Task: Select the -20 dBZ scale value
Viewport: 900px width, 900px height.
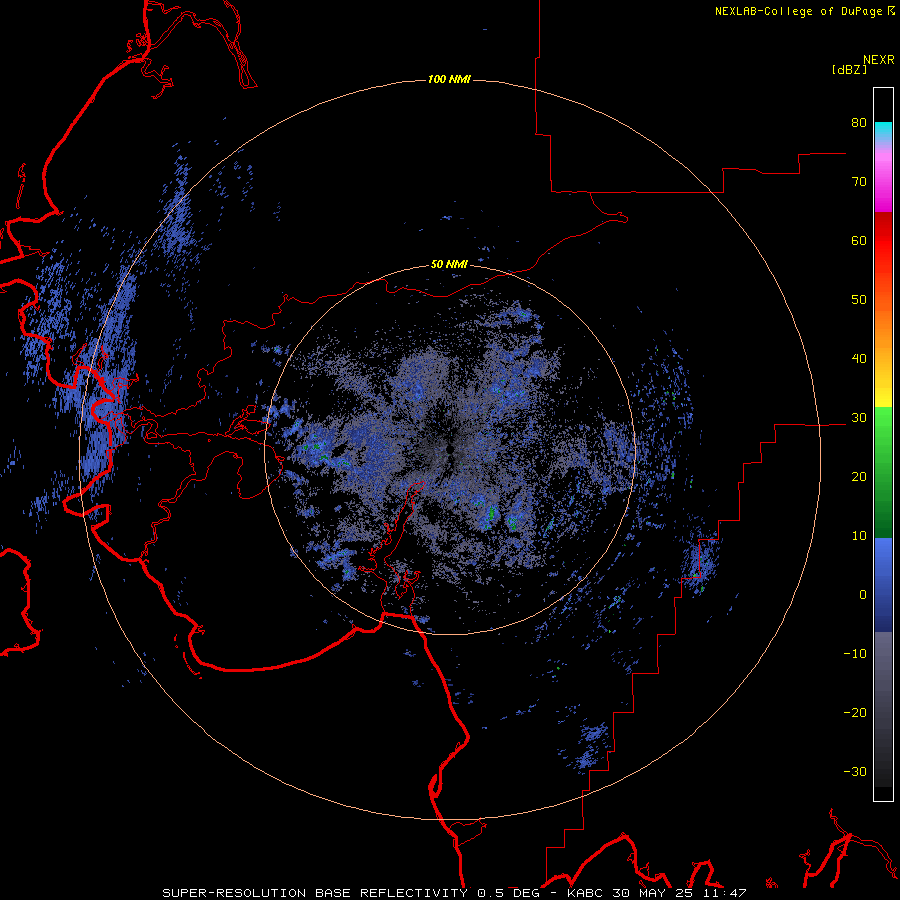Action: coord(855,713)
